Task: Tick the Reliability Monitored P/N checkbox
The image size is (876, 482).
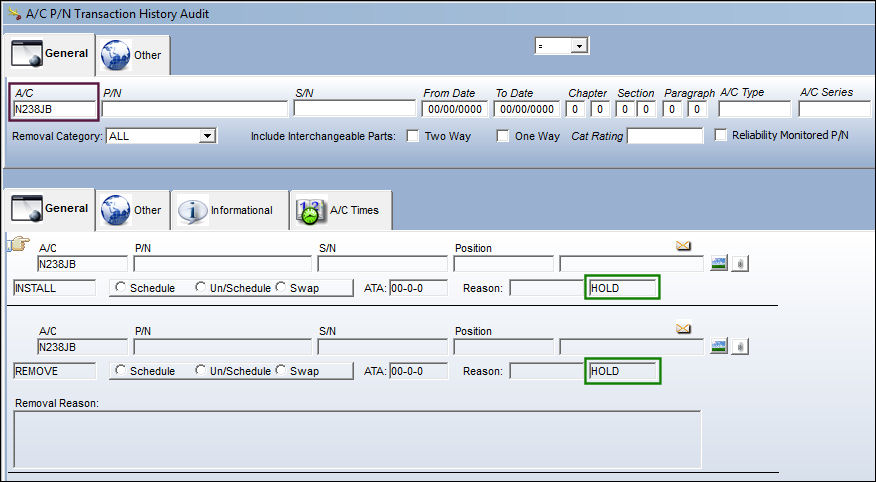Action: click(721, 135)
